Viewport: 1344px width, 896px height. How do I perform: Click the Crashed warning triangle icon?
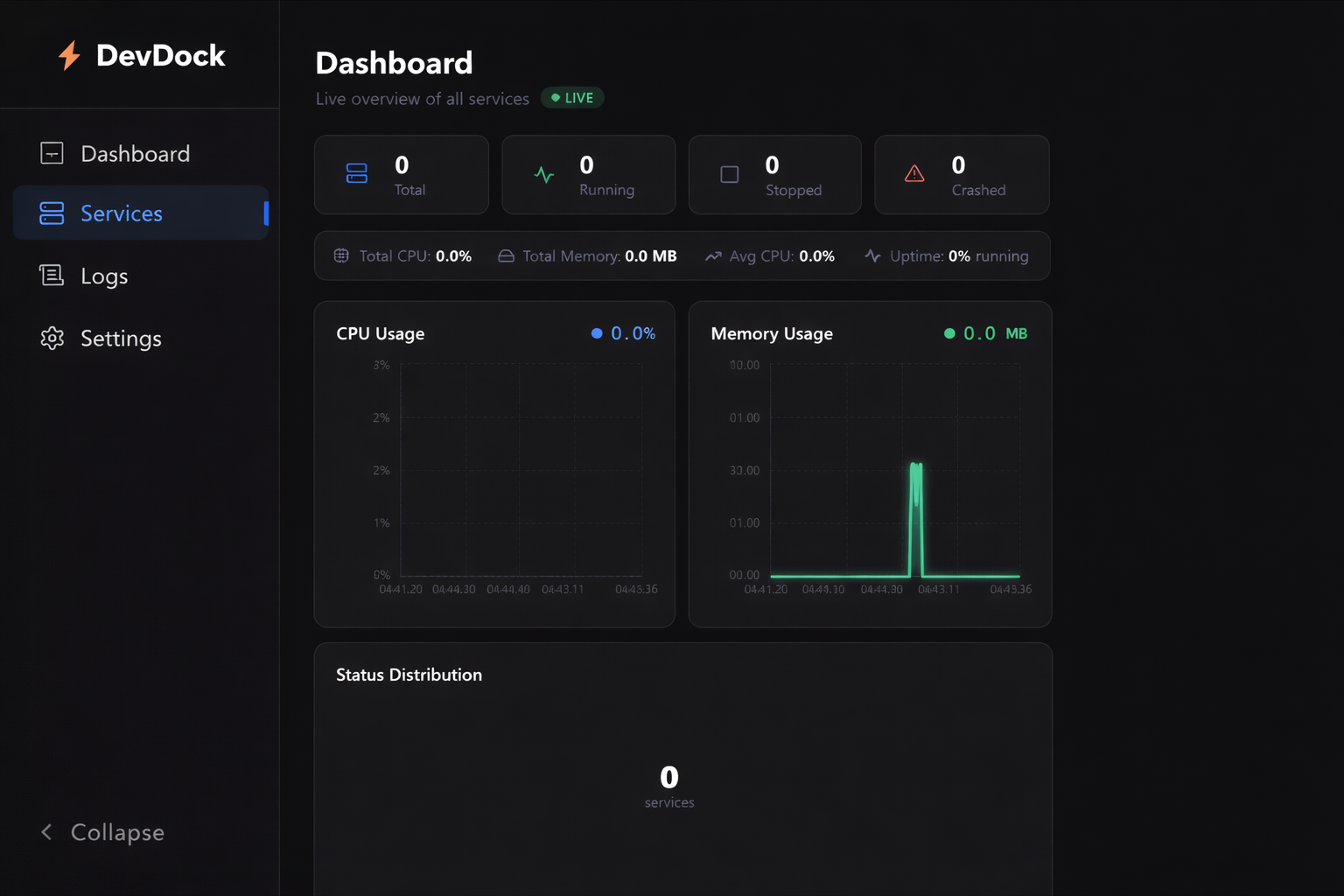coord(914,173)
